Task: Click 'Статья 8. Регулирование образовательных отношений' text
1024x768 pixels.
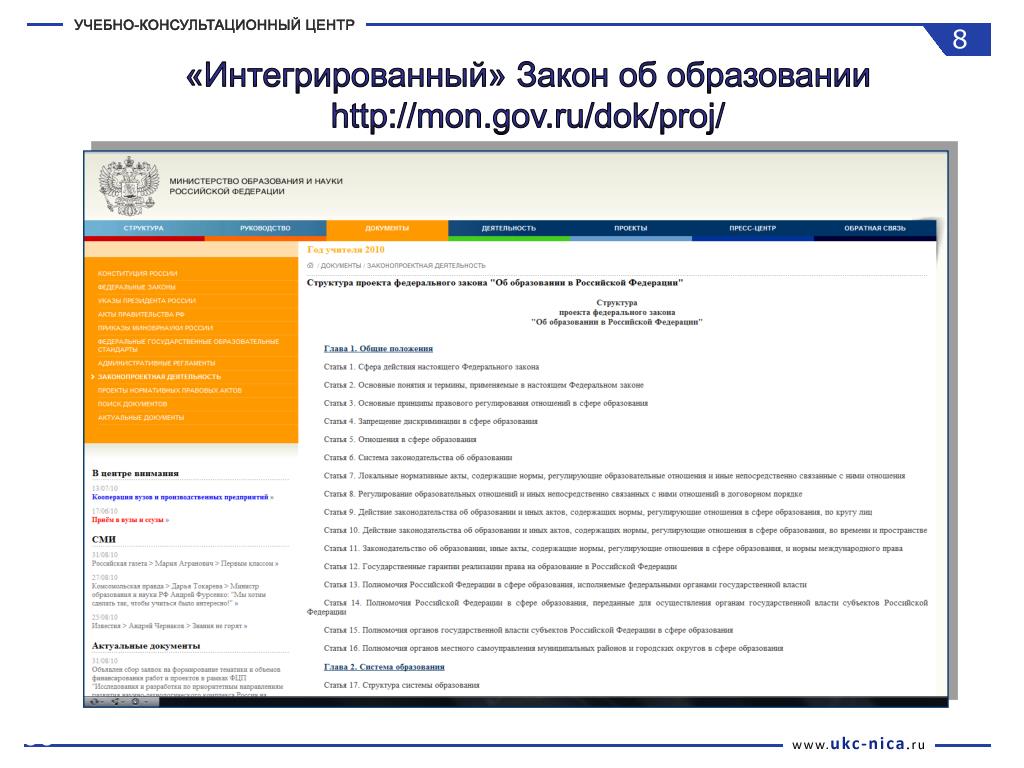Action: pos(563,494)
